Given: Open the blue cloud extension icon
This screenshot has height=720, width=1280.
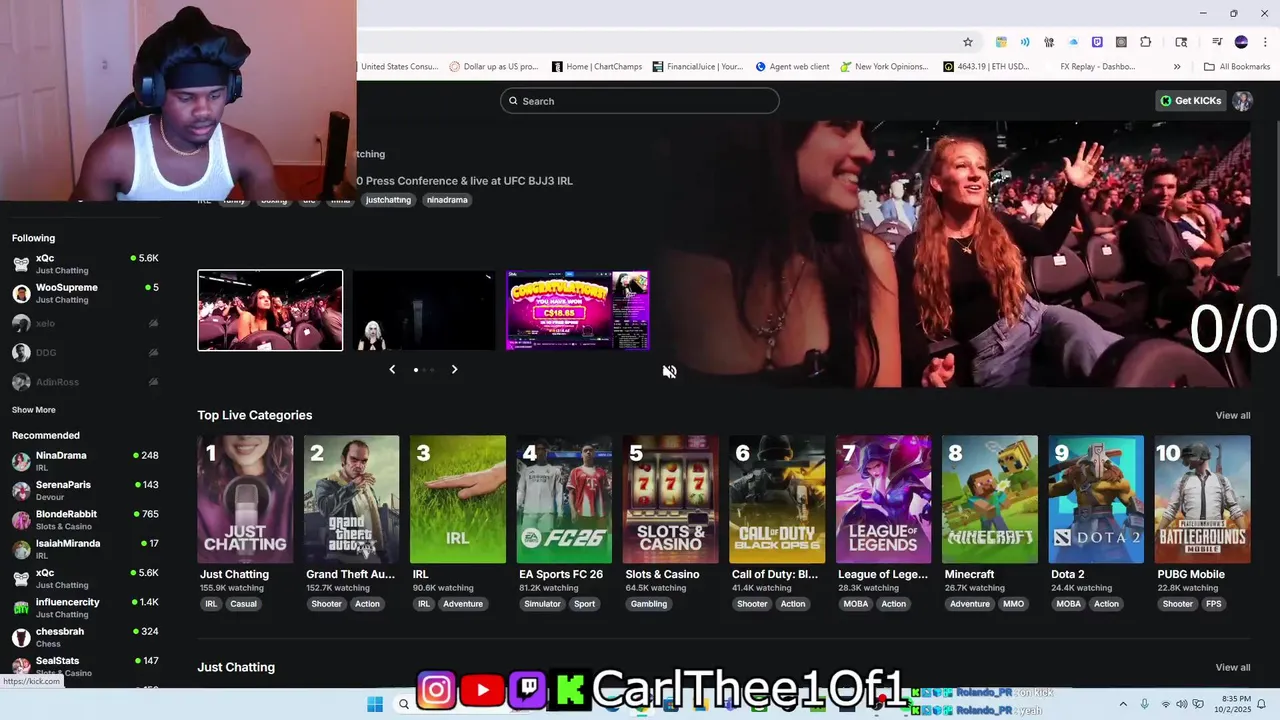Looking at the screenshot, I should pyautogui.click(x=1073, y=42).
